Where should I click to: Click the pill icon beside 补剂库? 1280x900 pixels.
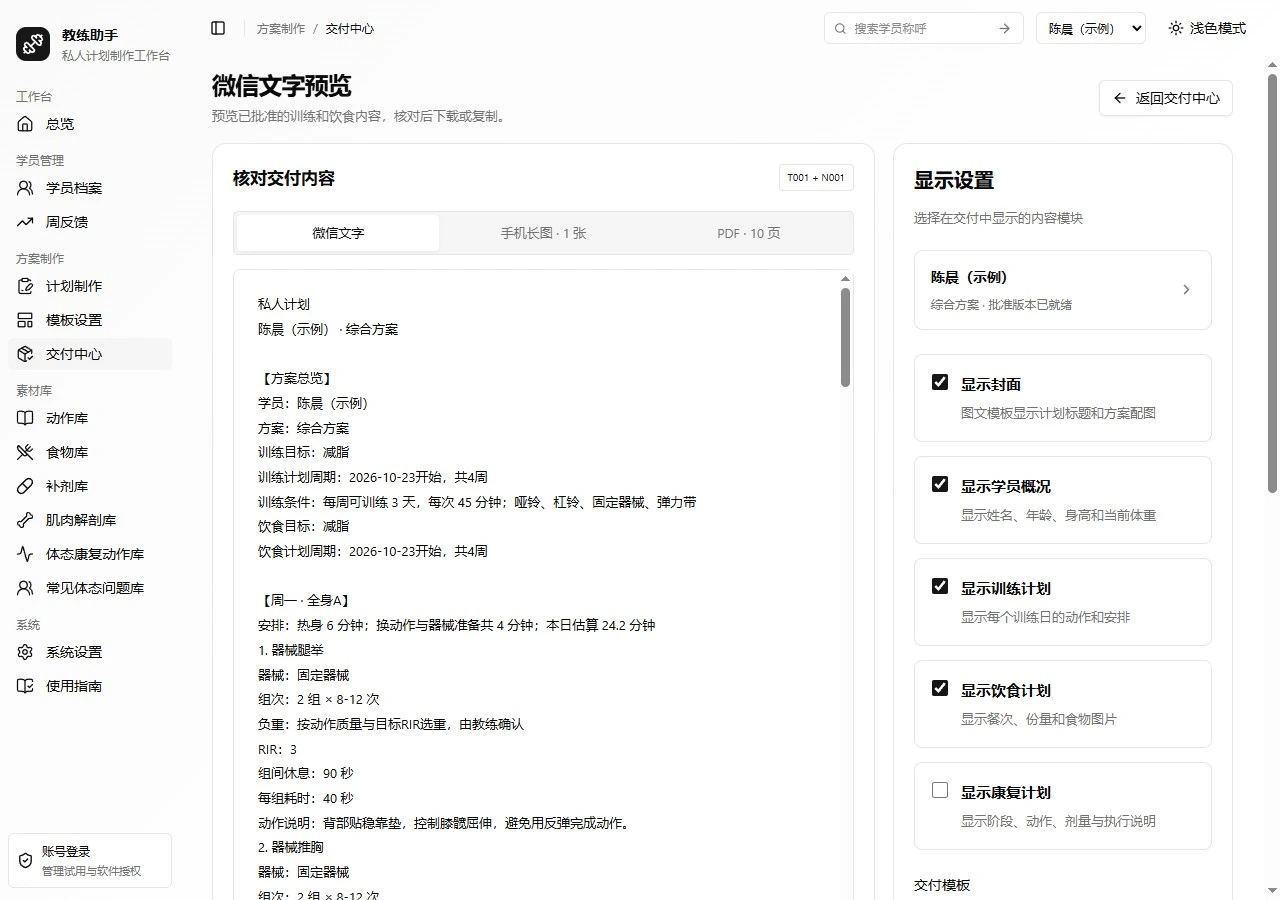pyautogui.click(x=26, y=486)
